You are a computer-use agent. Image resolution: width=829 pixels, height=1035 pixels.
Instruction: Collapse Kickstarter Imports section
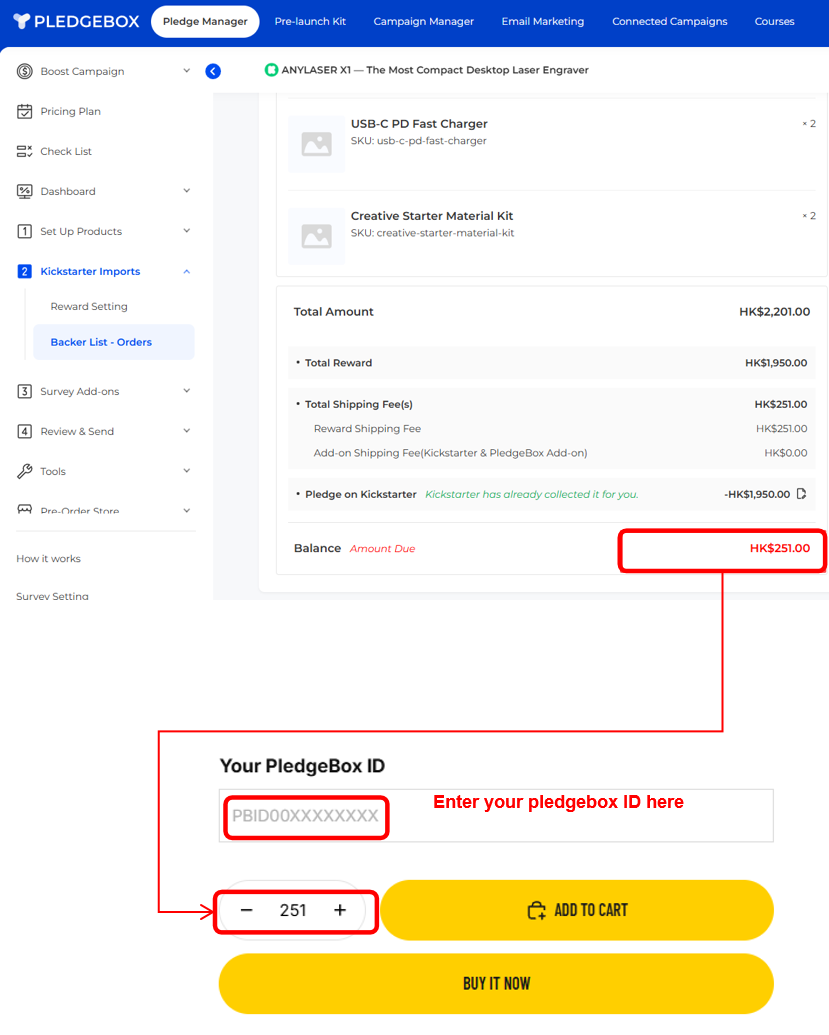pos(187,271)
